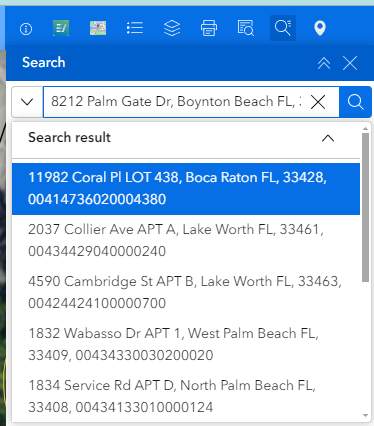This screenshot has width=374, height=426.
Task: Open the basemap gallery icon
Action: tap(98, 28)
